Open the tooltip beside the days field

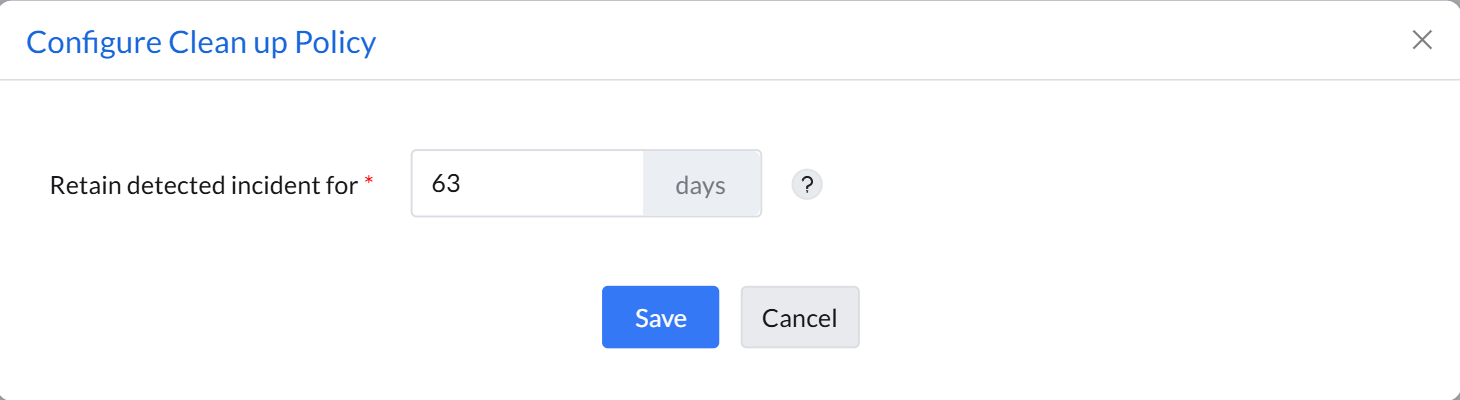pos(807,185)
